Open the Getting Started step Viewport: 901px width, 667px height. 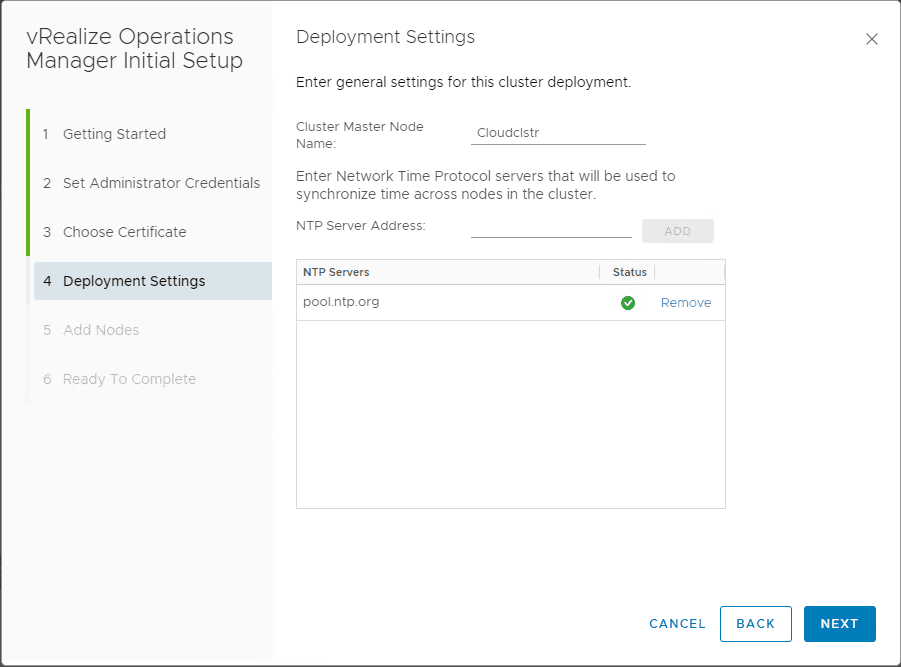114,134
